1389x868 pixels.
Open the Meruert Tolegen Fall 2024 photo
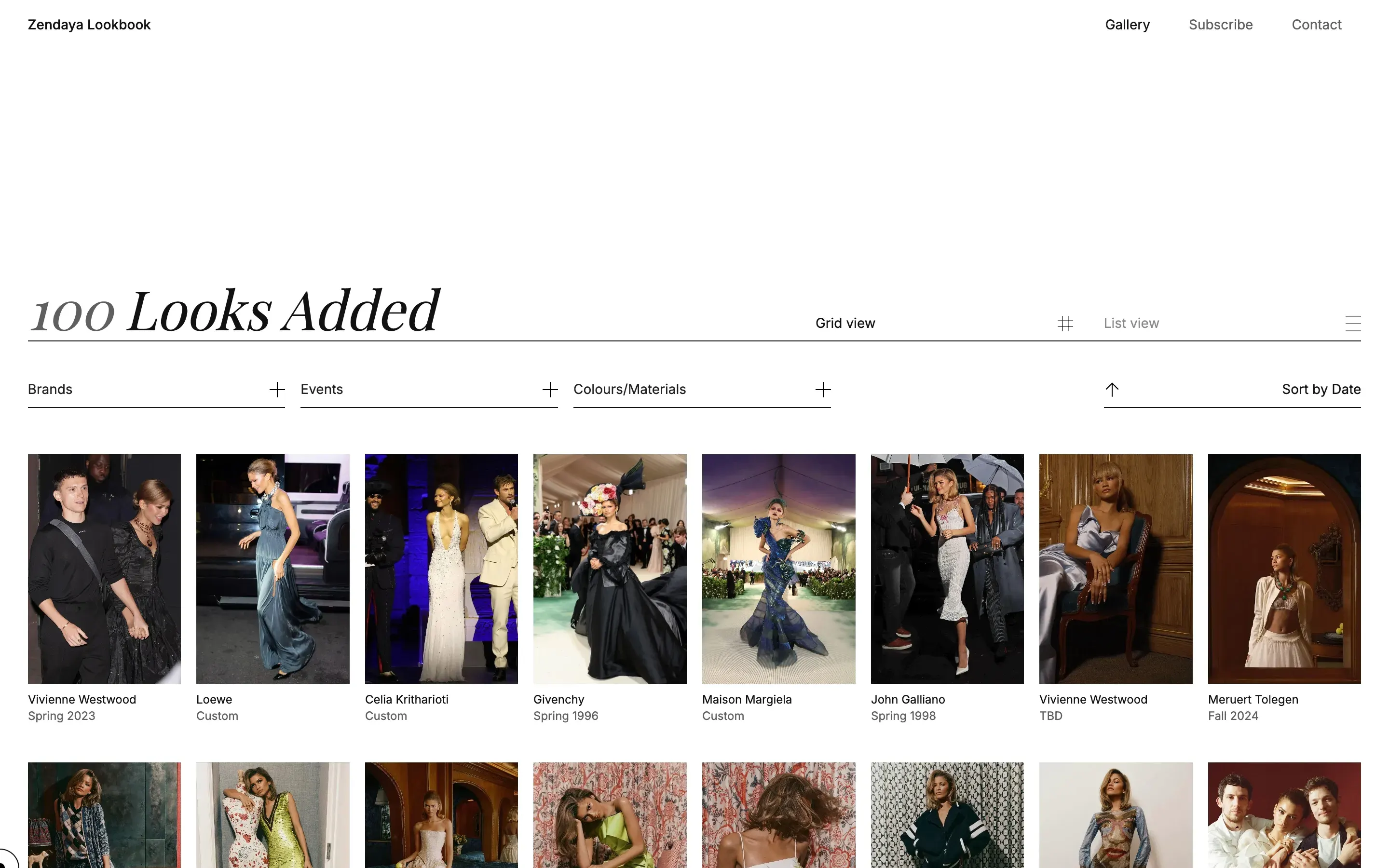(1284, 569)
